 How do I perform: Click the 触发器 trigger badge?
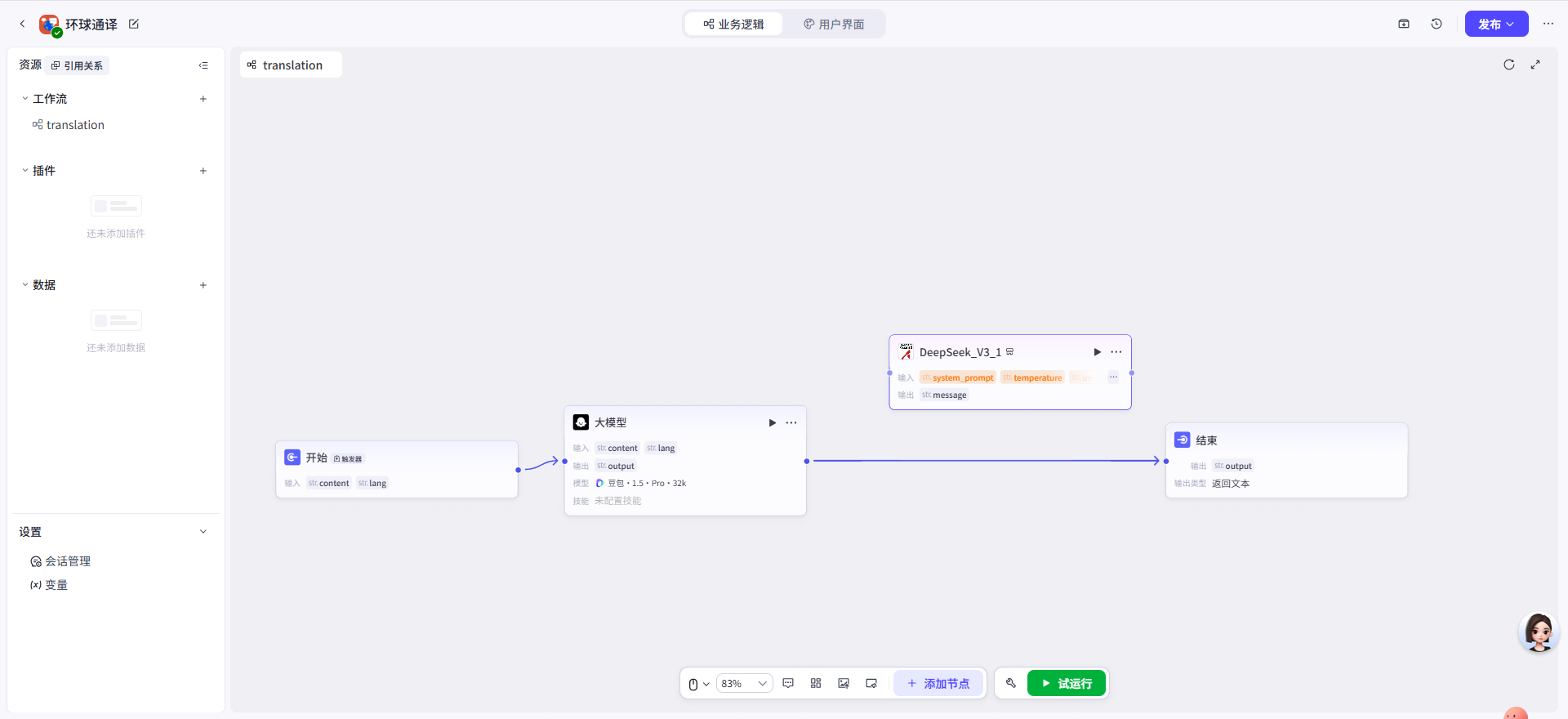(348, 459)
